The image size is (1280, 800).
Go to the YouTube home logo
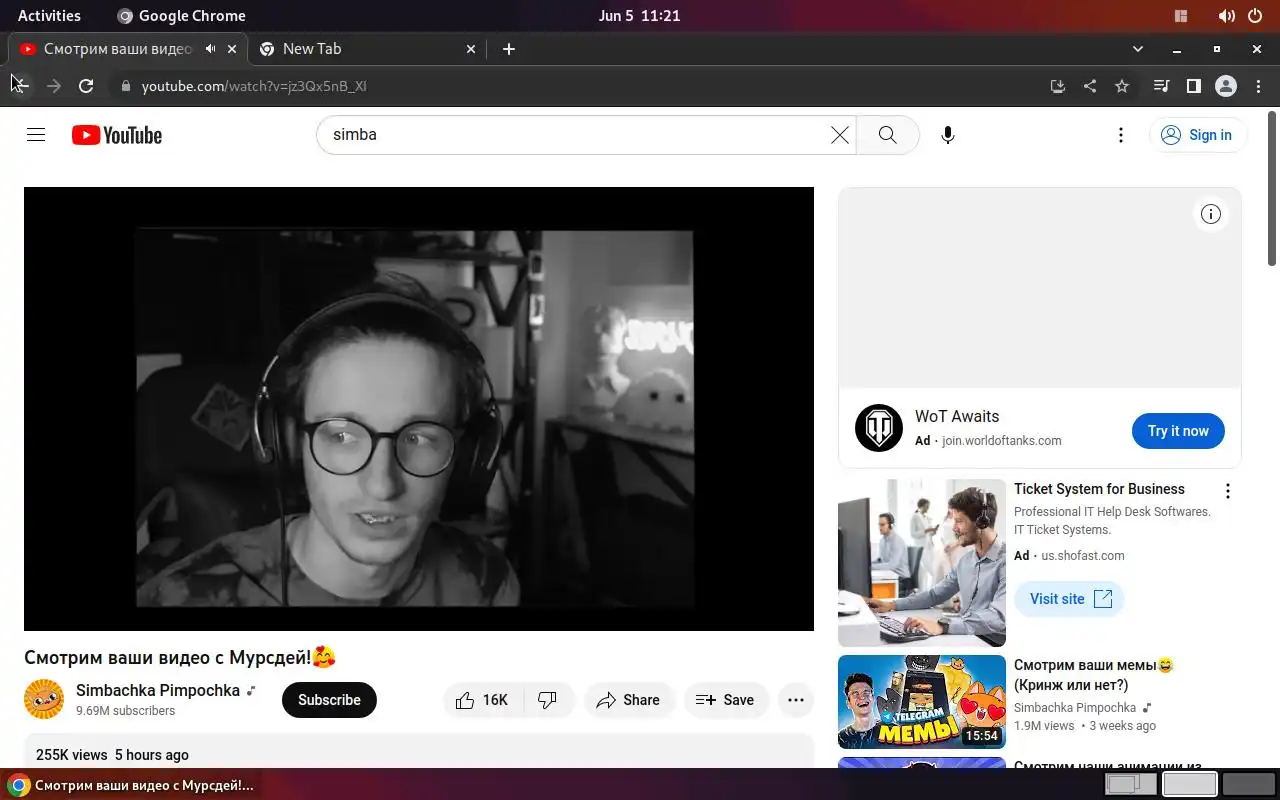click(x=117, y=135)
